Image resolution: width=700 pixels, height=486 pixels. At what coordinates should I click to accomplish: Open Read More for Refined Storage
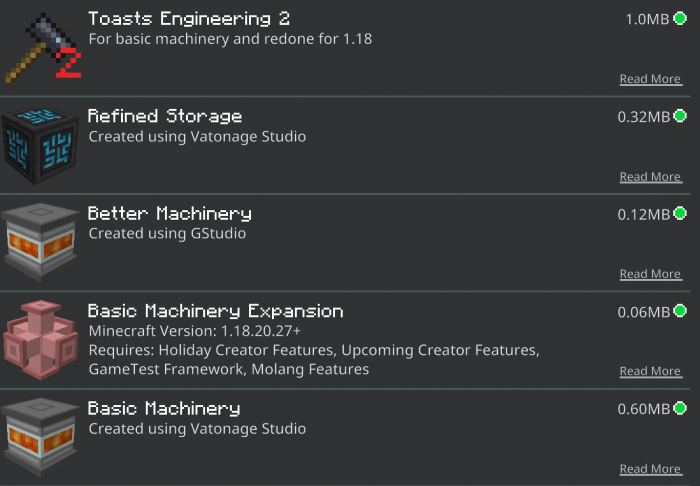point(650,177)
